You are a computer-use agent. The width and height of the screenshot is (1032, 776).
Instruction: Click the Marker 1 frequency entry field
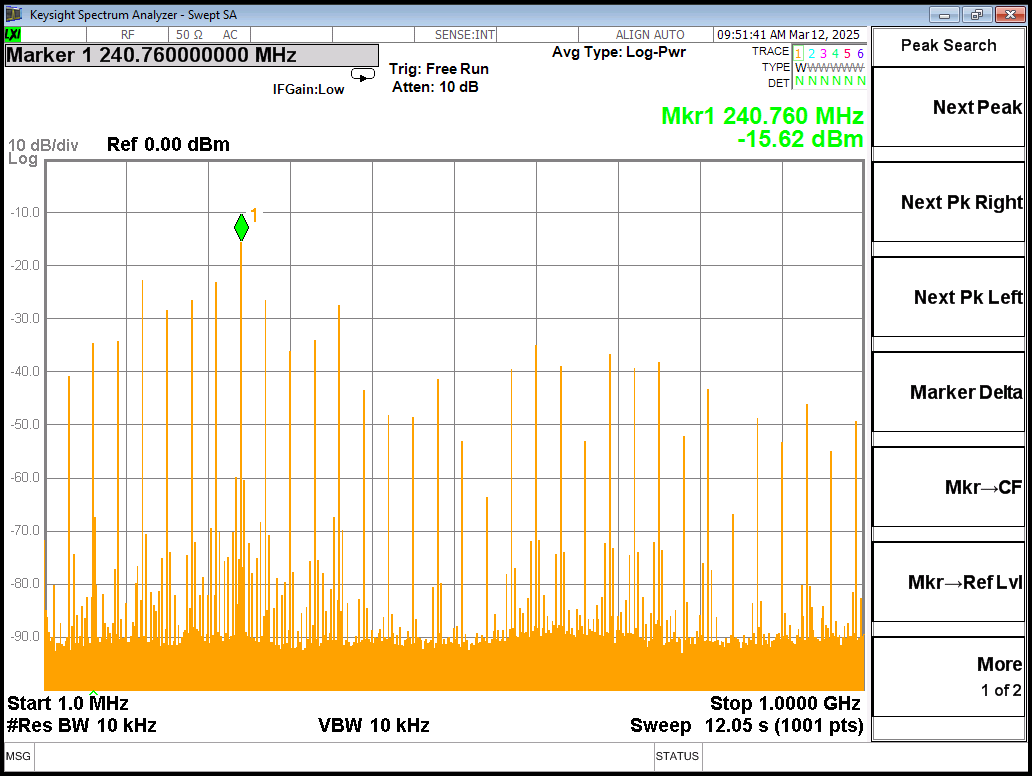tap(192, 55)
